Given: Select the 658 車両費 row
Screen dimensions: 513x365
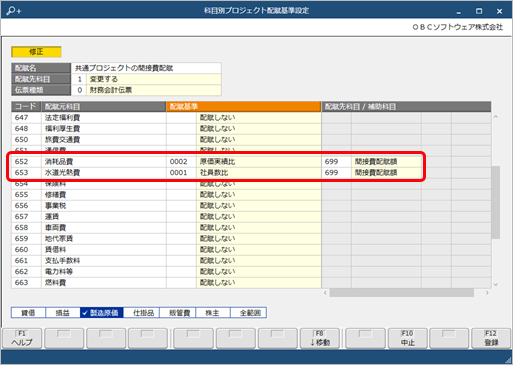Looking at the screenshot, I should (251, 228).
